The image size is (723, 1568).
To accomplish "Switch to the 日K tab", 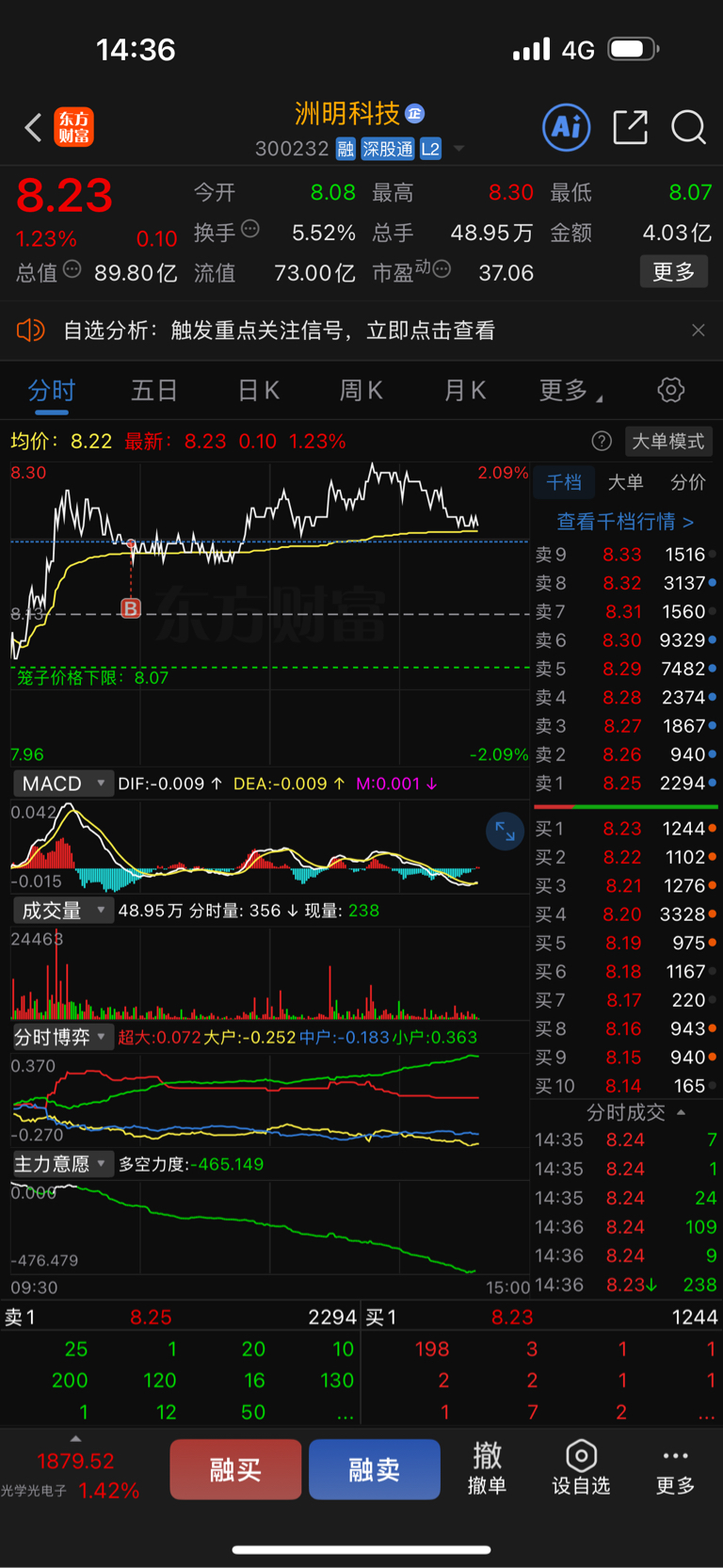I will (259, 391).
